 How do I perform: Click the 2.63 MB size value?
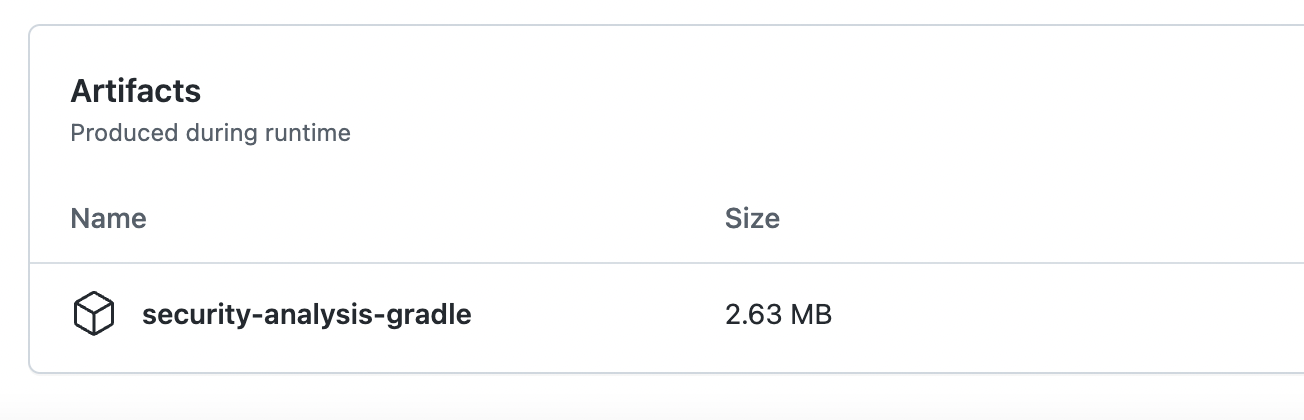(778, 315)
